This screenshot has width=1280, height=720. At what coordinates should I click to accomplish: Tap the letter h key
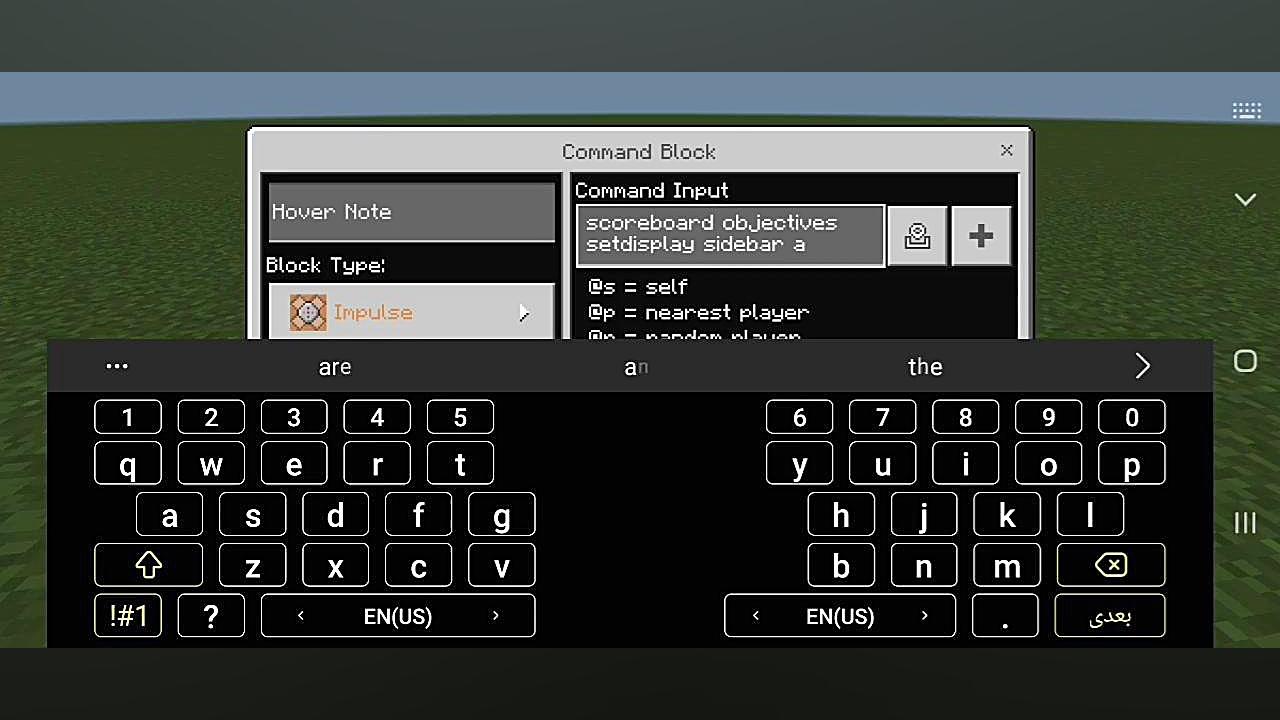click(x=841, y=515)
